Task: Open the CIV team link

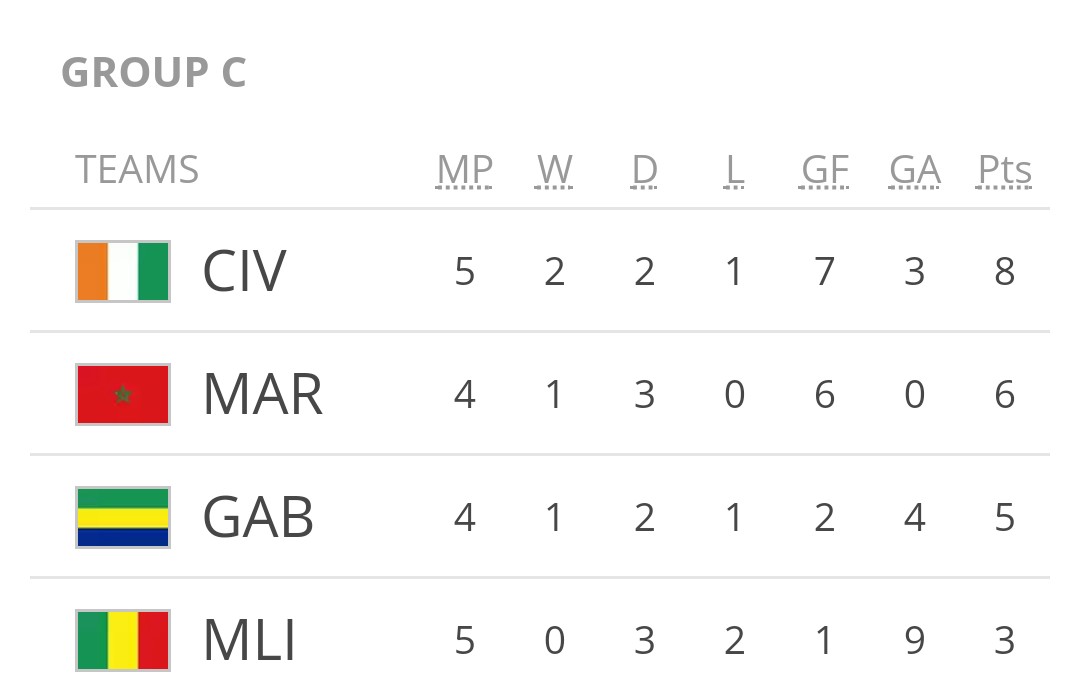Action: tap(244, 271)
